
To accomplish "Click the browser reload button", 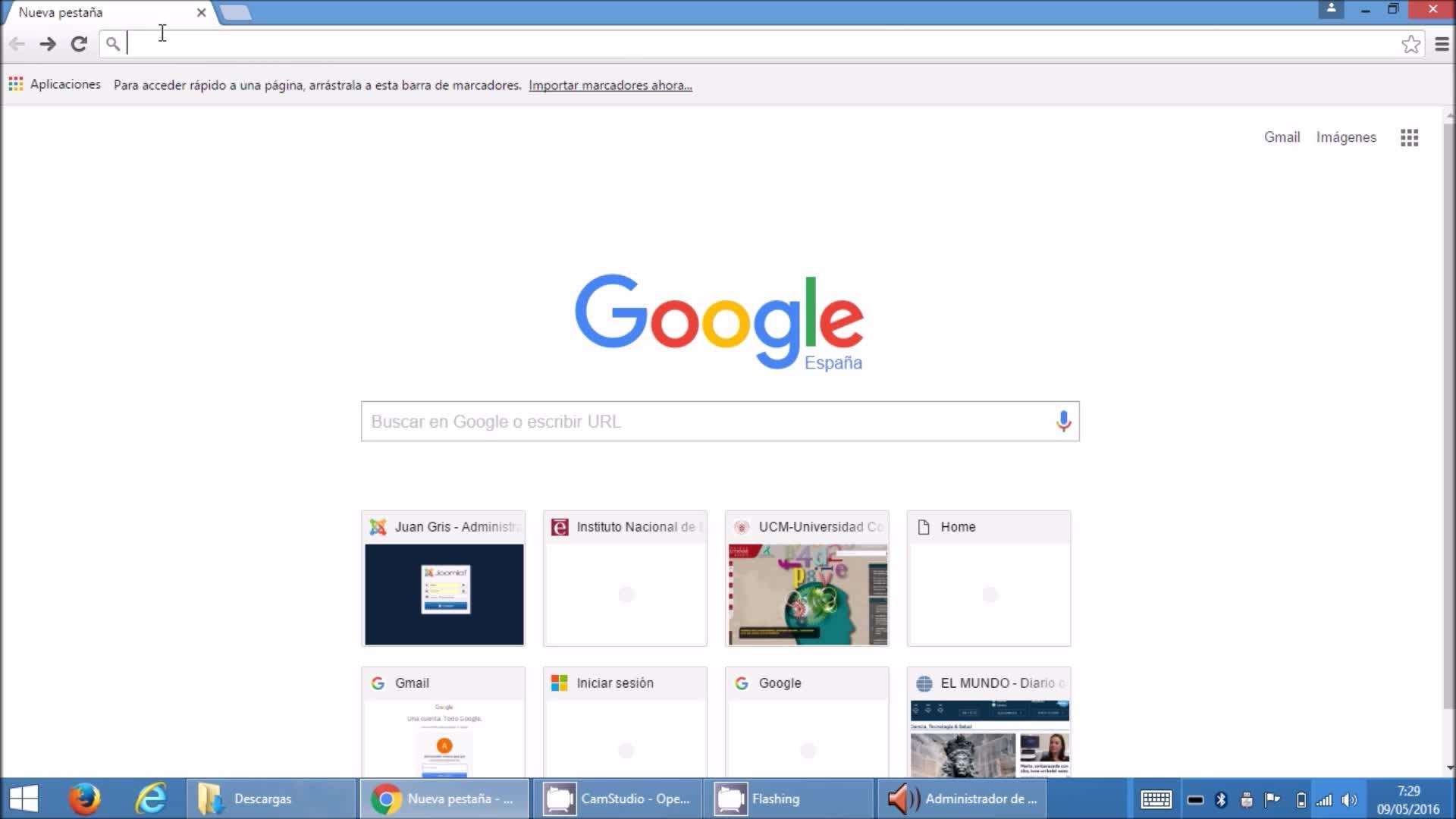I will [79, 44].
